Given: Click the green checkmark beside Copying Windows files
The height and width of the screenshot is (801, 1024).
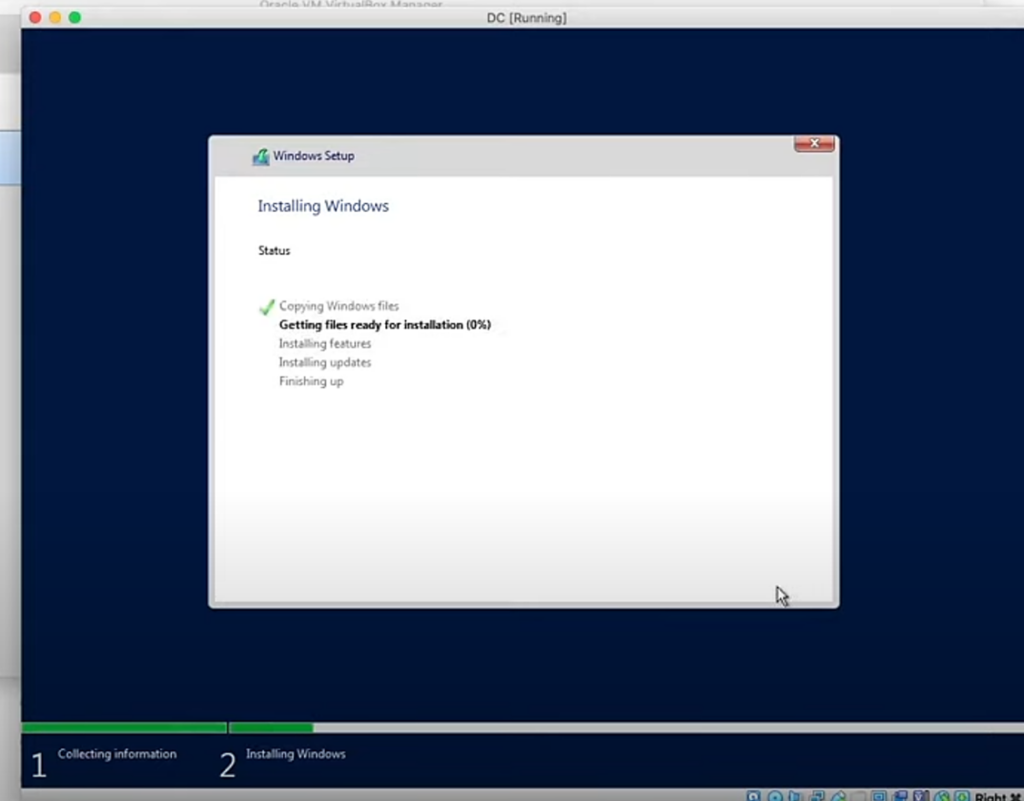Looking at the screenshot, I should pos(266,307).
